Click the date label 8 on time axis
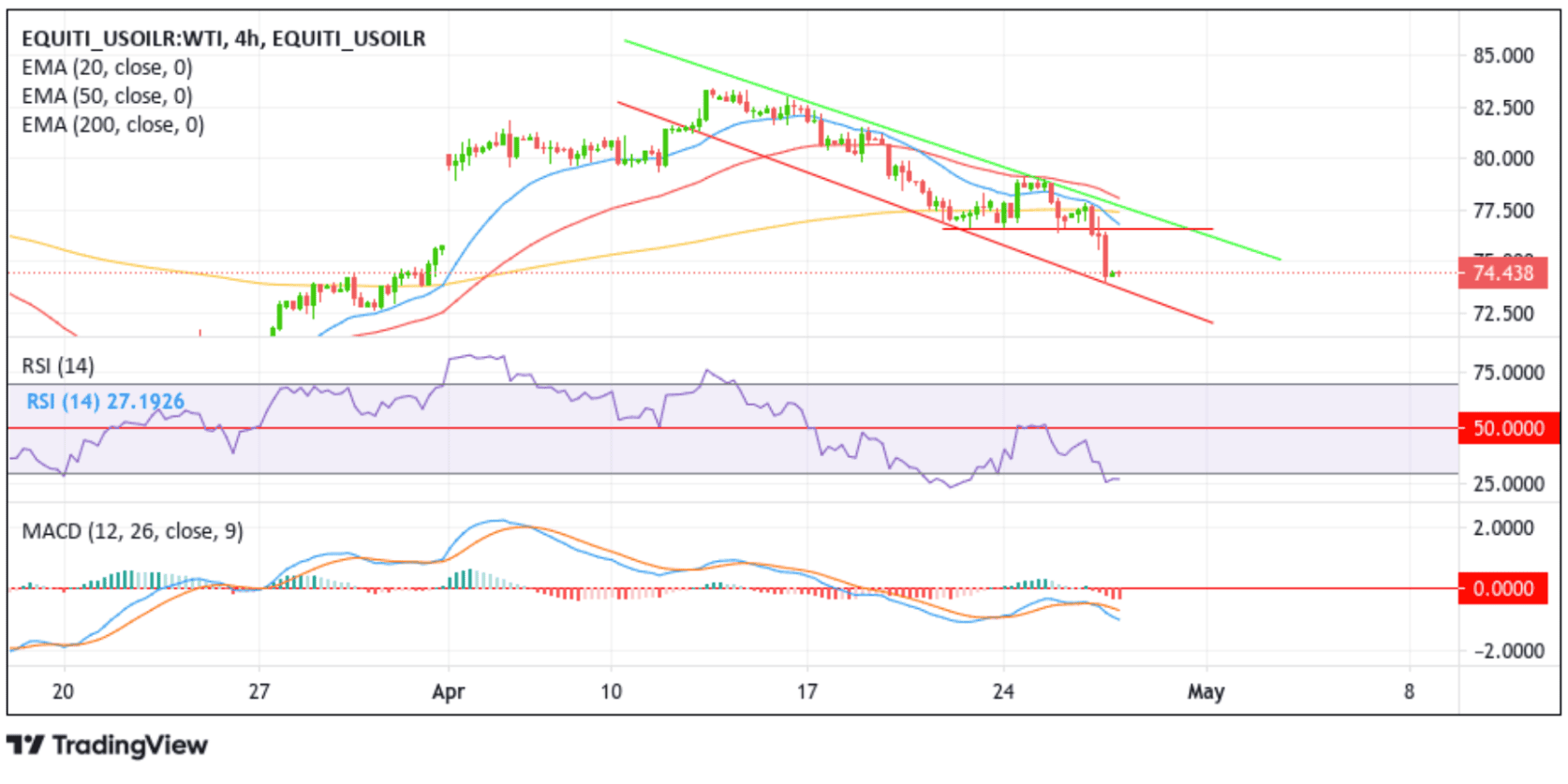1568x784 pixels. click(1409, 691)
